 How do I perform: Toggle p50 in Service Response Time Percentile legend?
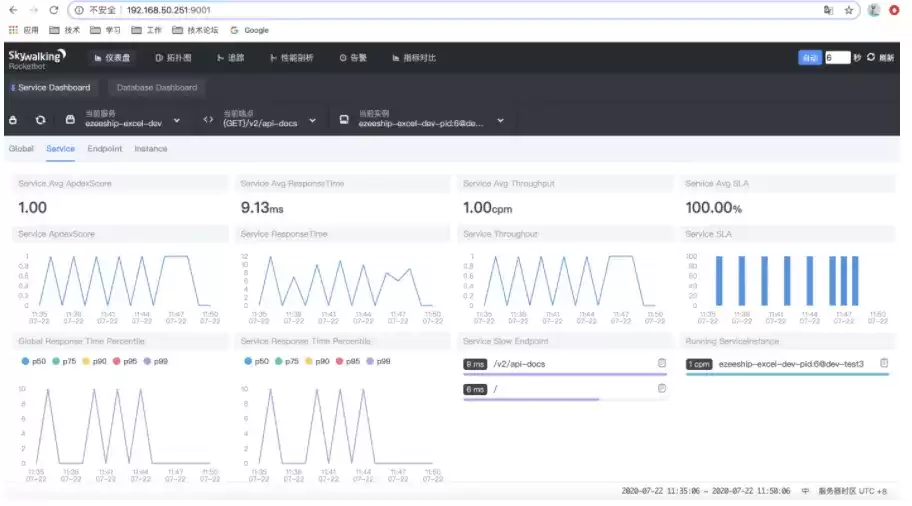256,361
